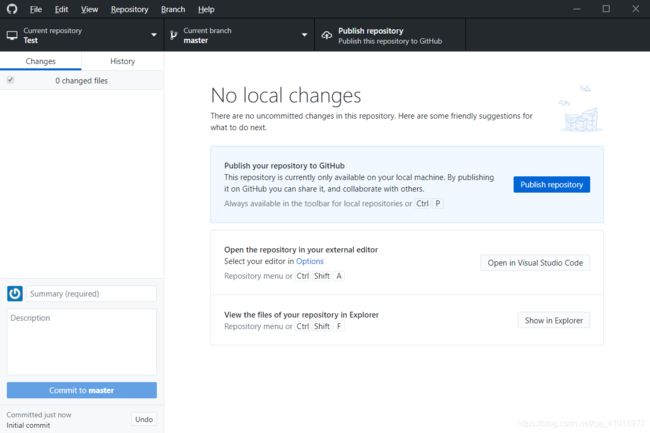Viewport: 650px width, 433px height.
Task: Undo the Initial commit
Action: [x=144, y=419]
